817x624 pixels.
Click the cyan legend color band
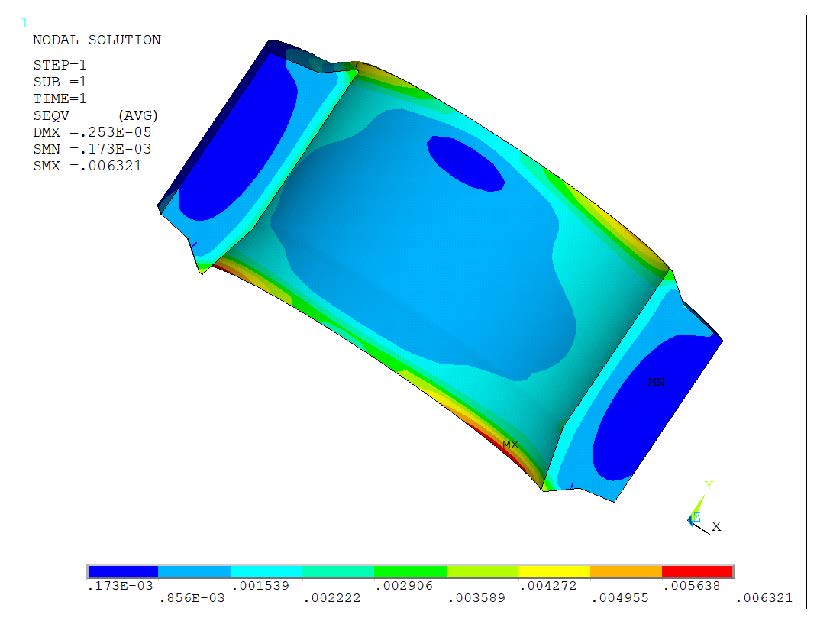pos(267,572)
